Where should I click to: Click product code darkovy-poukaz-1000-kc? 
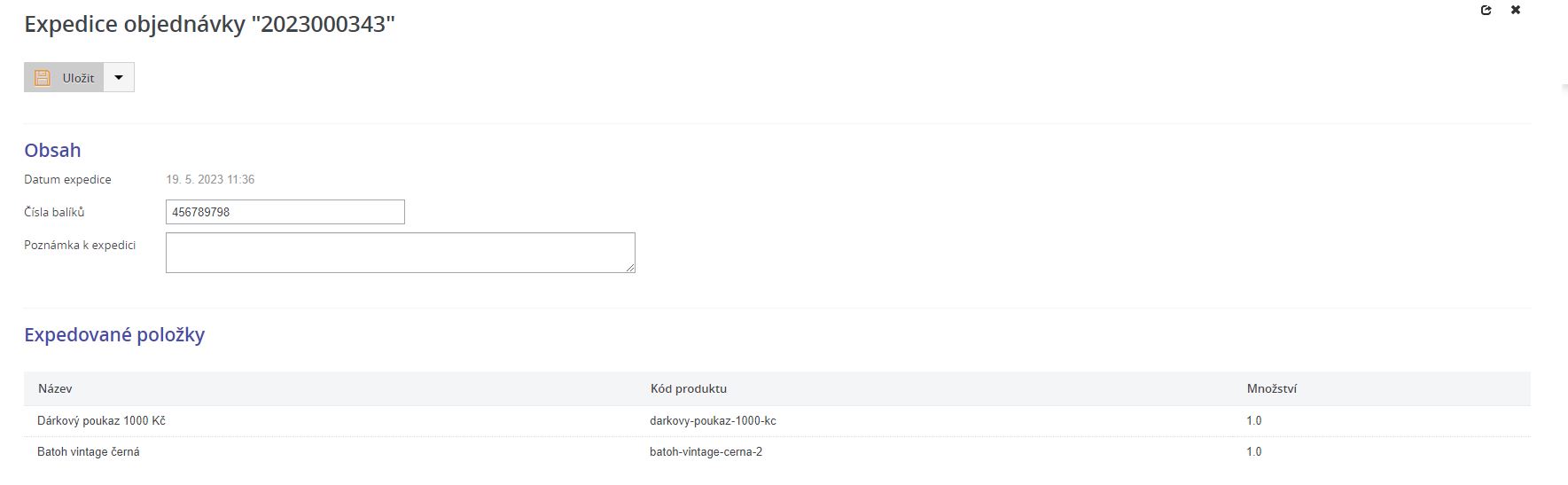pos(713,421)
